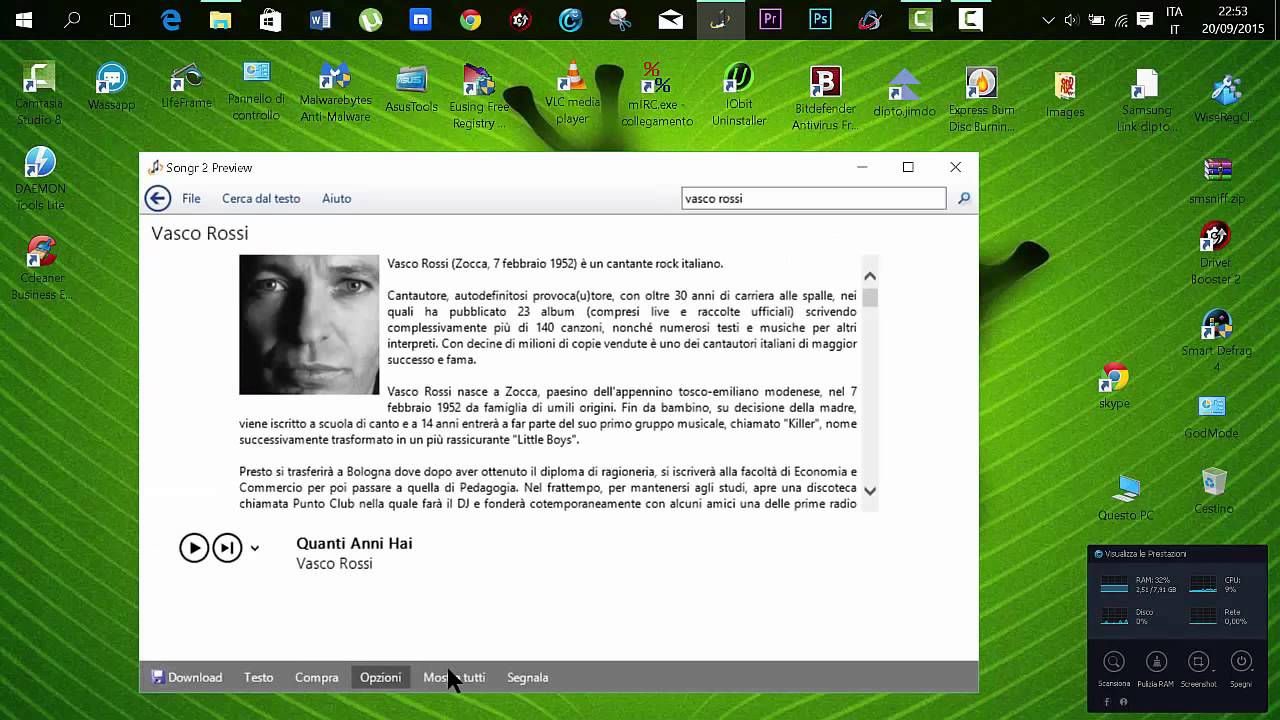This screenshot has width=1280, height=720.
Task: Open the taskbar clock showing 22:53
Action: point(1233,20)
